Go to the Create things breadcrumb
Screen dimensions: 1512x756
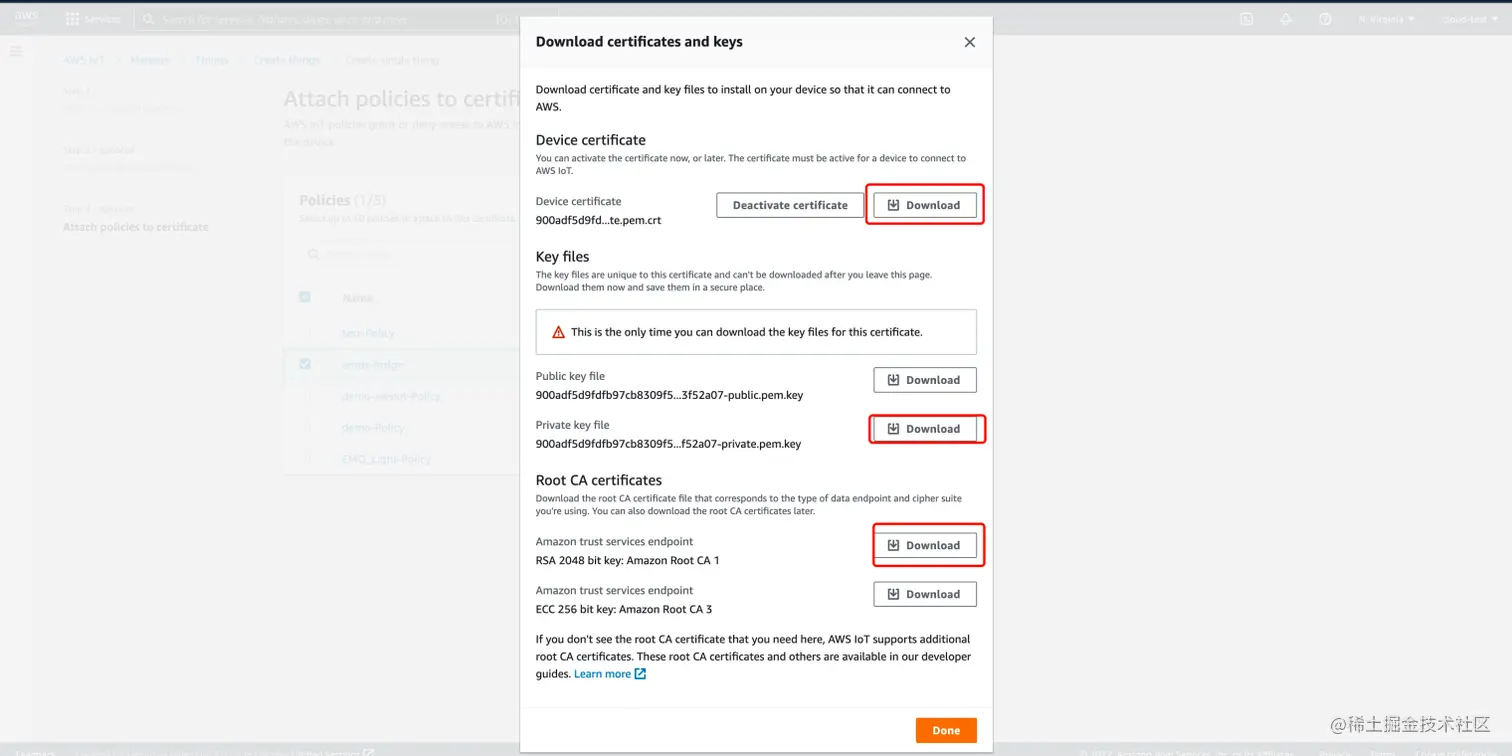(x=287, y=61)
